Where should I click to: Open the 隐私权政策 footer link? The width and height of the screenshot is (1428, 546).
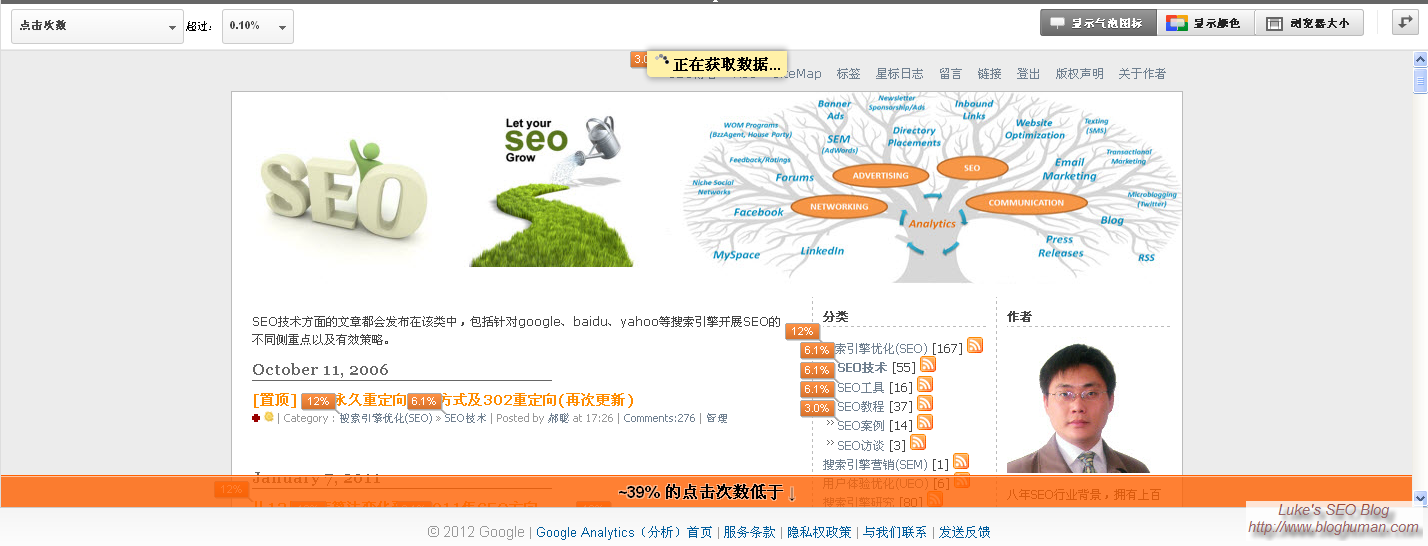point(819,533)
